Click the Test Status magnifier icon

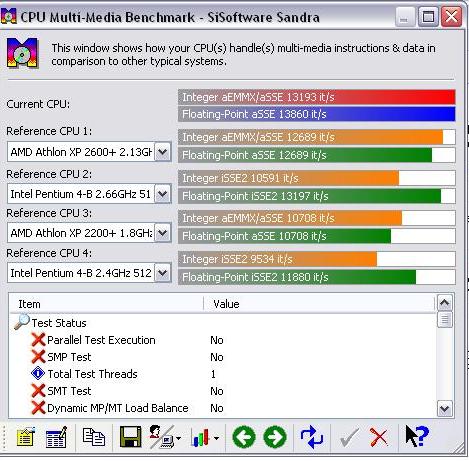pos(22,322)
